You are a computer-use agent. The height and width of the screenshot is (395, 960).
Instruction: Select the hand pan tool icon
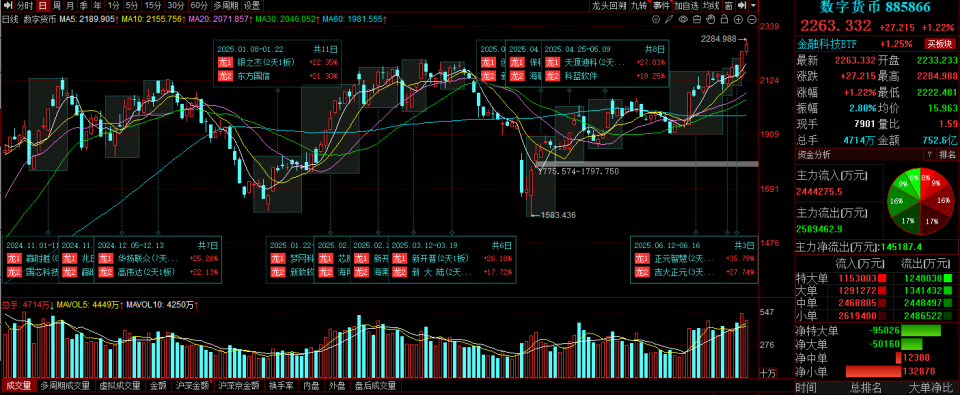[711, 19]
